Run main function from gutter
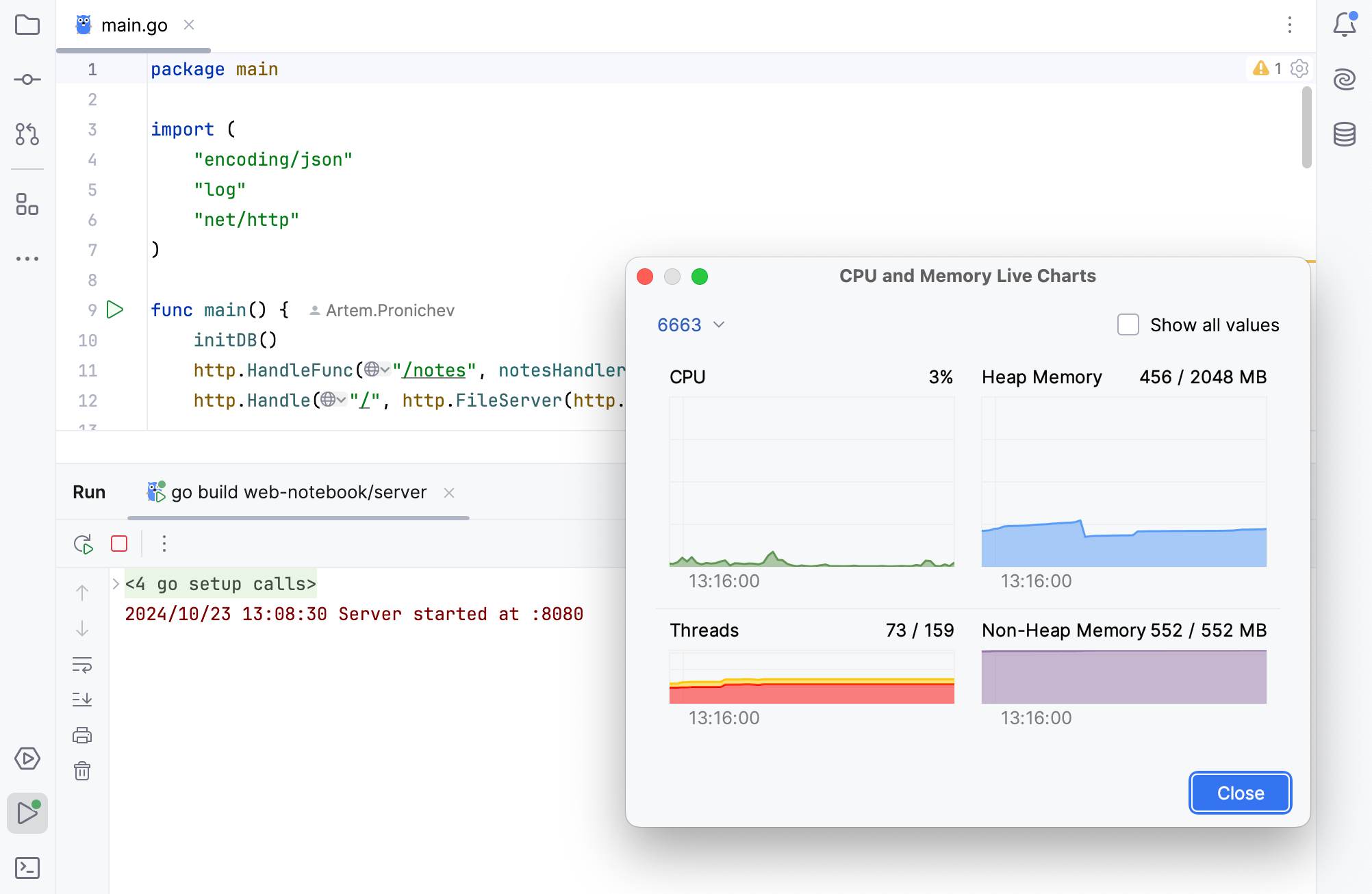This screenshot has width=1372, height=894. 115,310
